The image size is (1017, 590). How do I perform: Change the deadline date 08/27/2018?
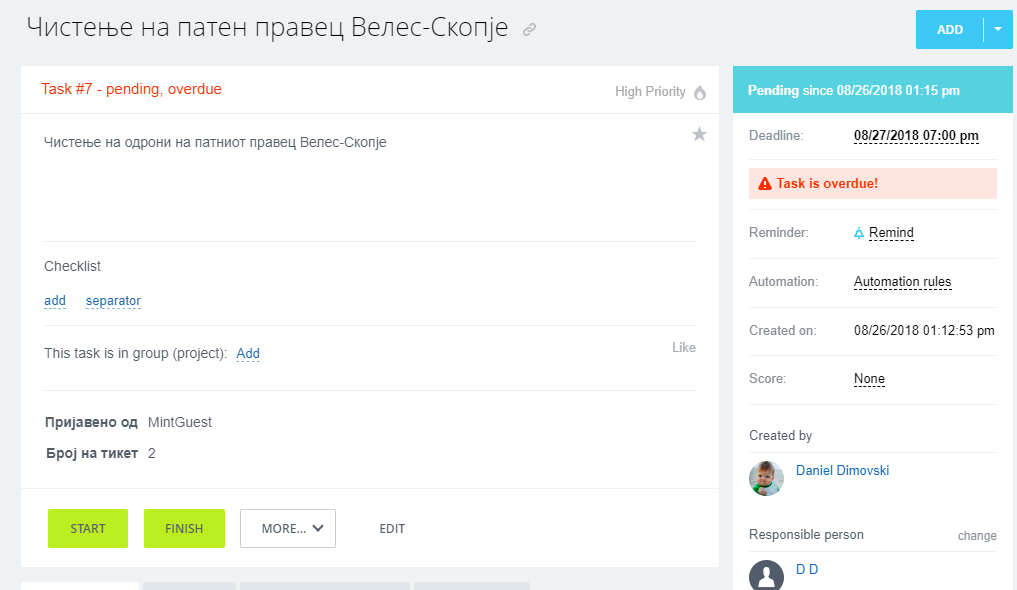click(915, 136)
